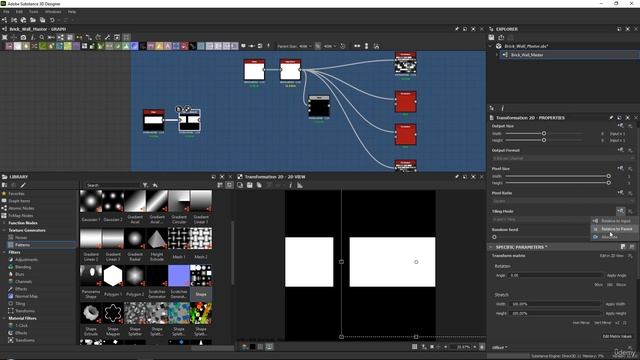
Task: Select the Shape node beside Transformation node
Action: tap(154, 120)
